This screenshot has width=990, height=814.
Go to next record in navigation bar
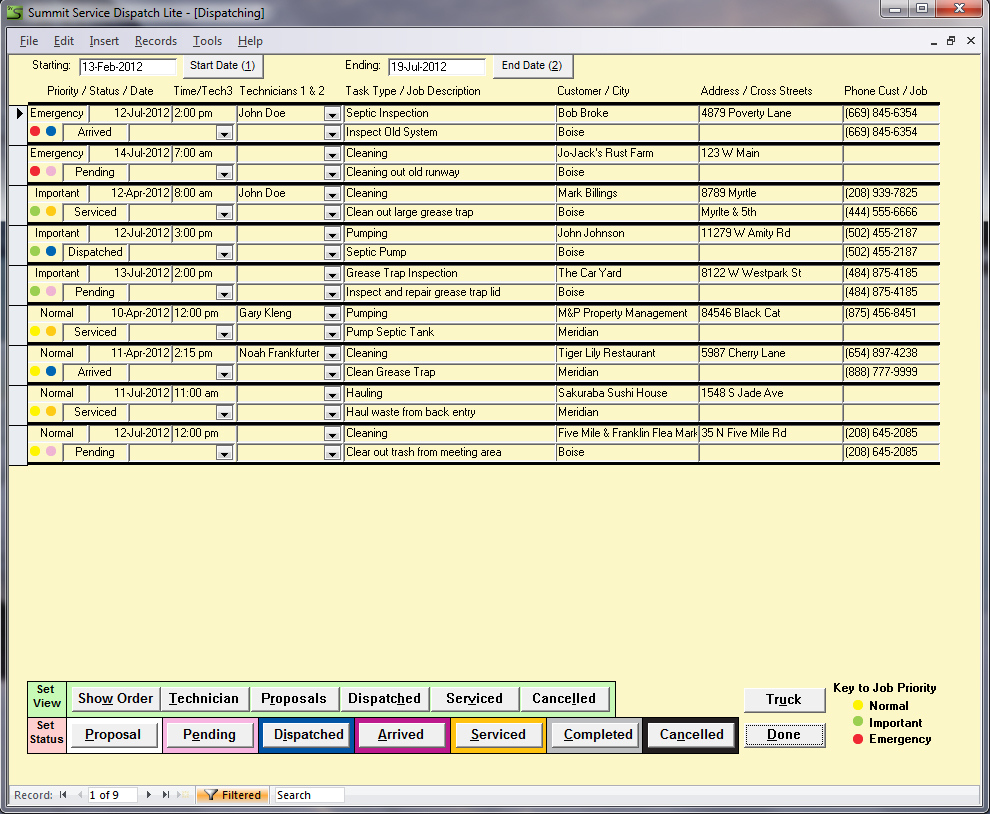click(x=150, y=795)
